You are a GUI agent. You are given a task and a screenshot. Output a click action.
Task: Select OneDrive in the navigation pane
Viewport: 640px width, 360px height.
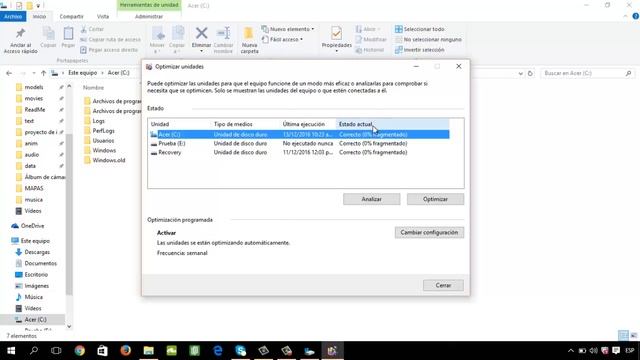point(32,226)
